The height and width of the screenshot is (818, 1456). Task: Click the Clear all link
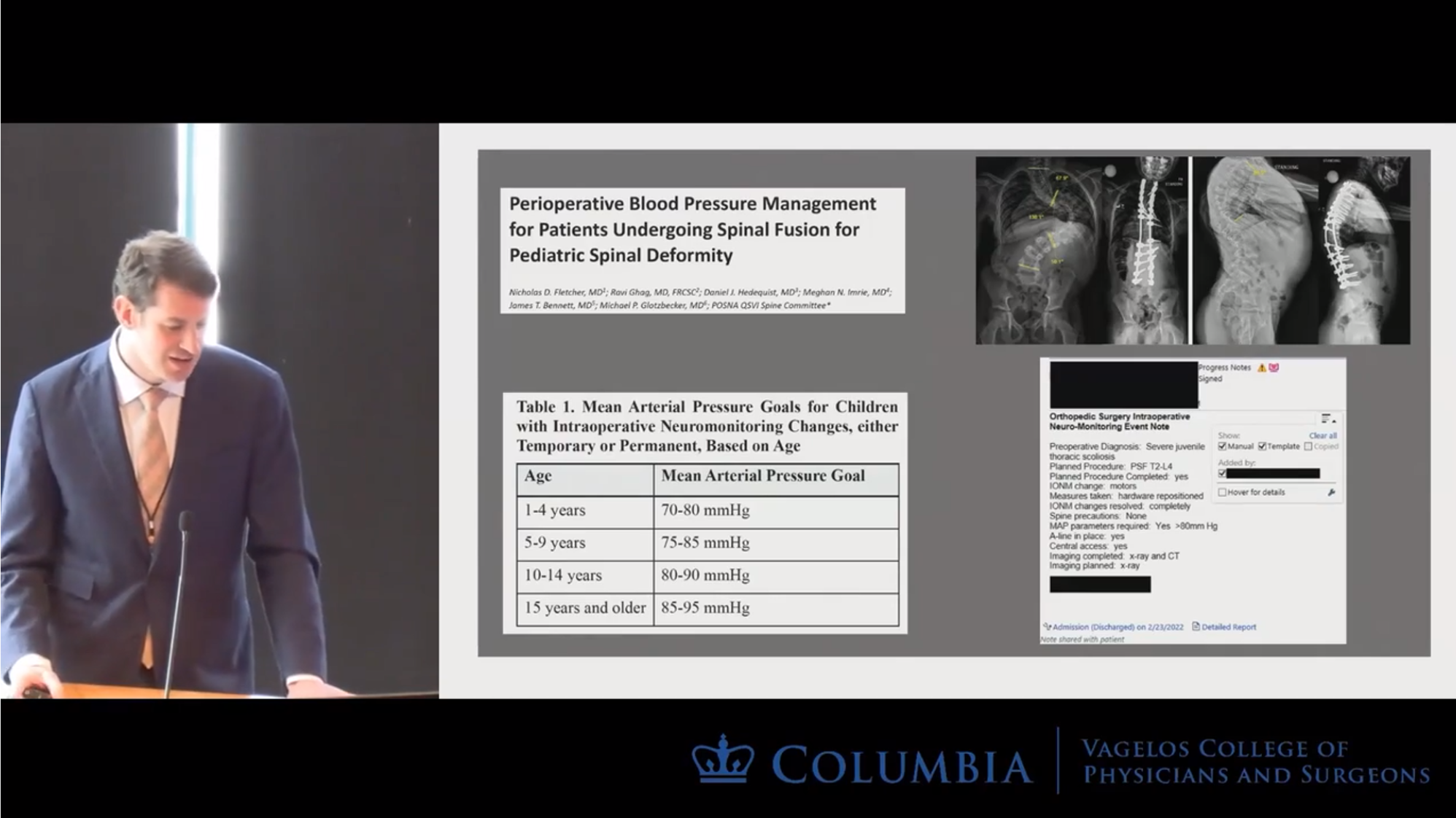click(x=1323, y=435)
